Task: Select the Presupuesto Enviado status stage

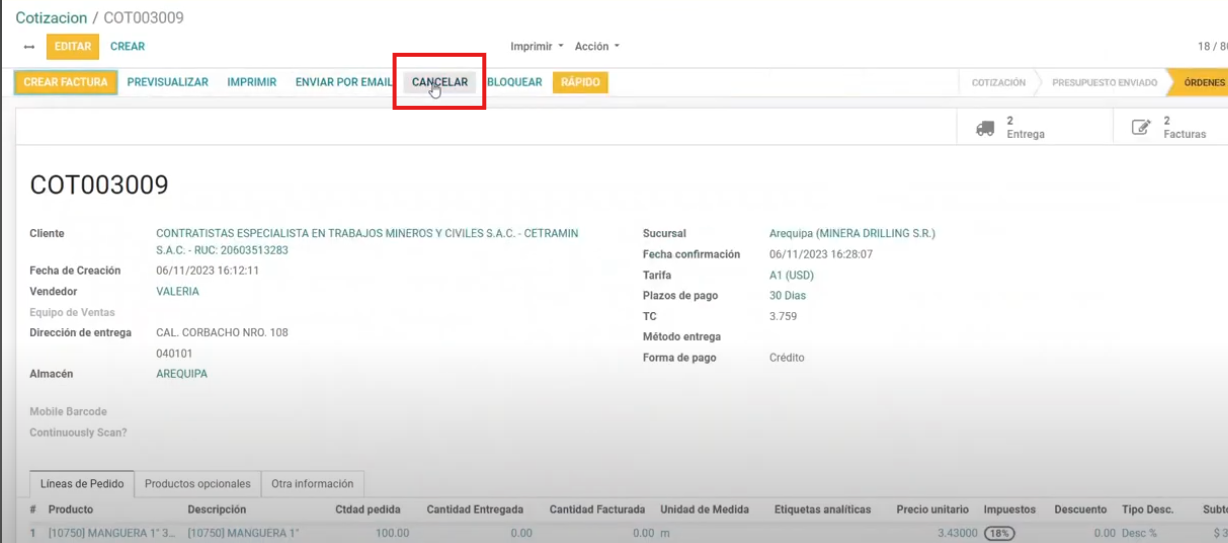Action: 1104,83
